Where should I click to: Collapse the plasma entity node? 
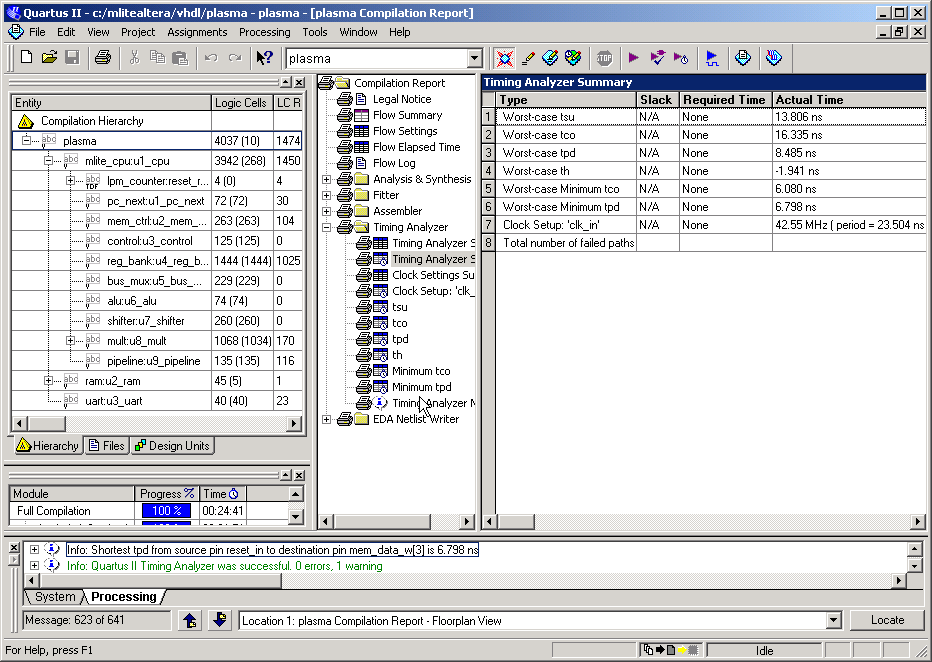click(26, 140)
